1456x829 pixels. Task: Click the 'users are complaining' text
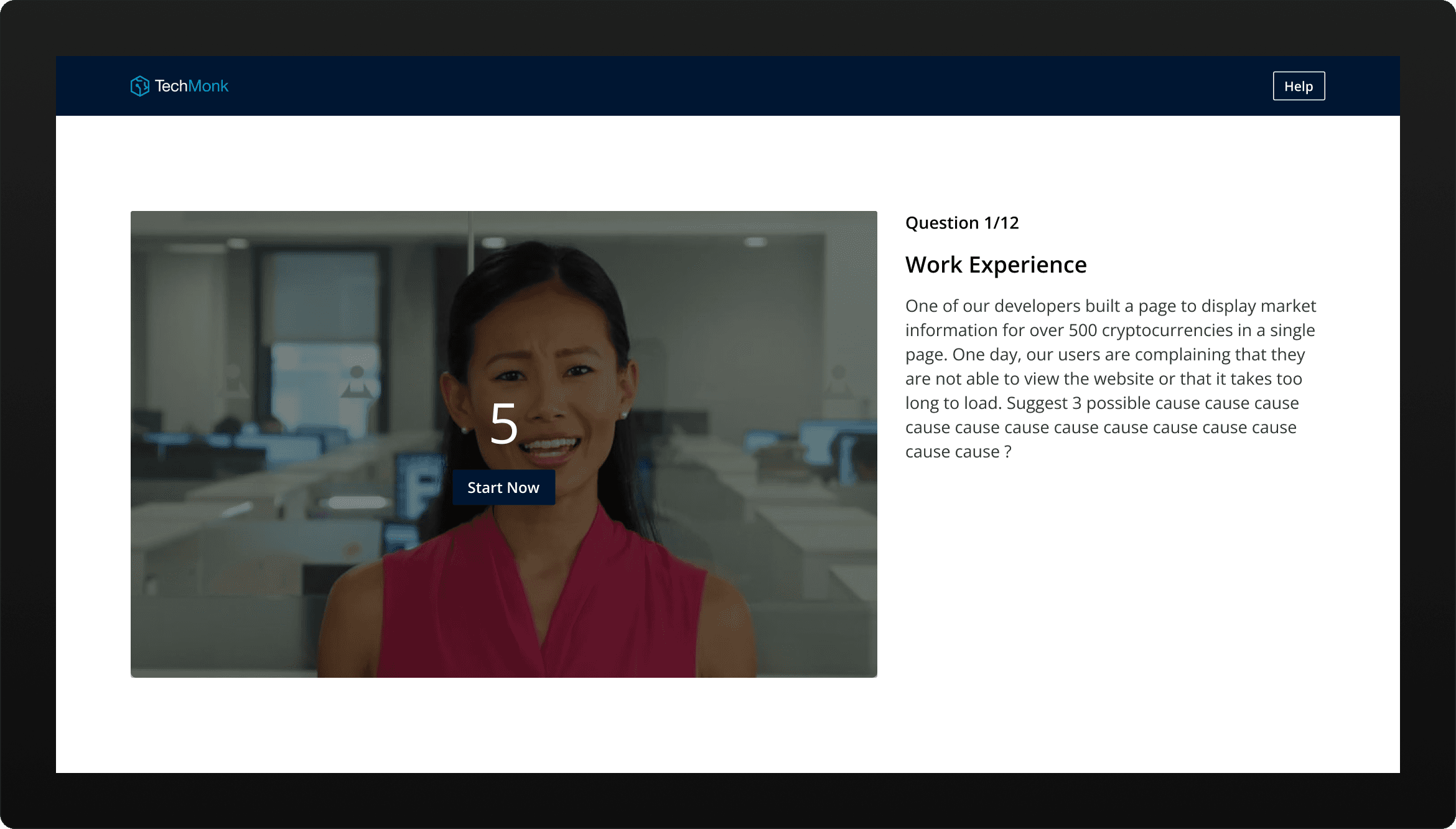tap(1144, 355)
